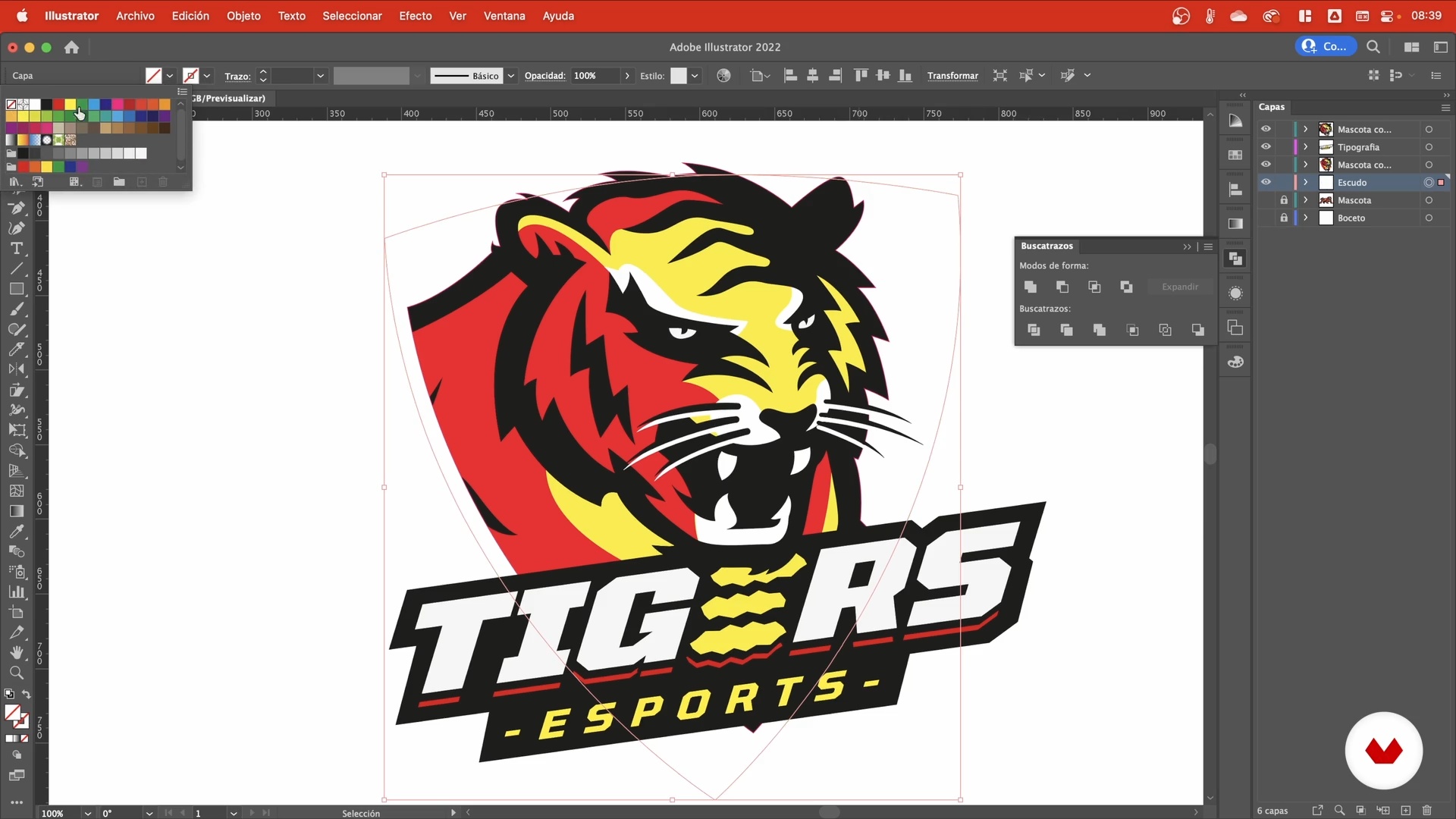Hide the Tipografía layer

coord(1266,147)
